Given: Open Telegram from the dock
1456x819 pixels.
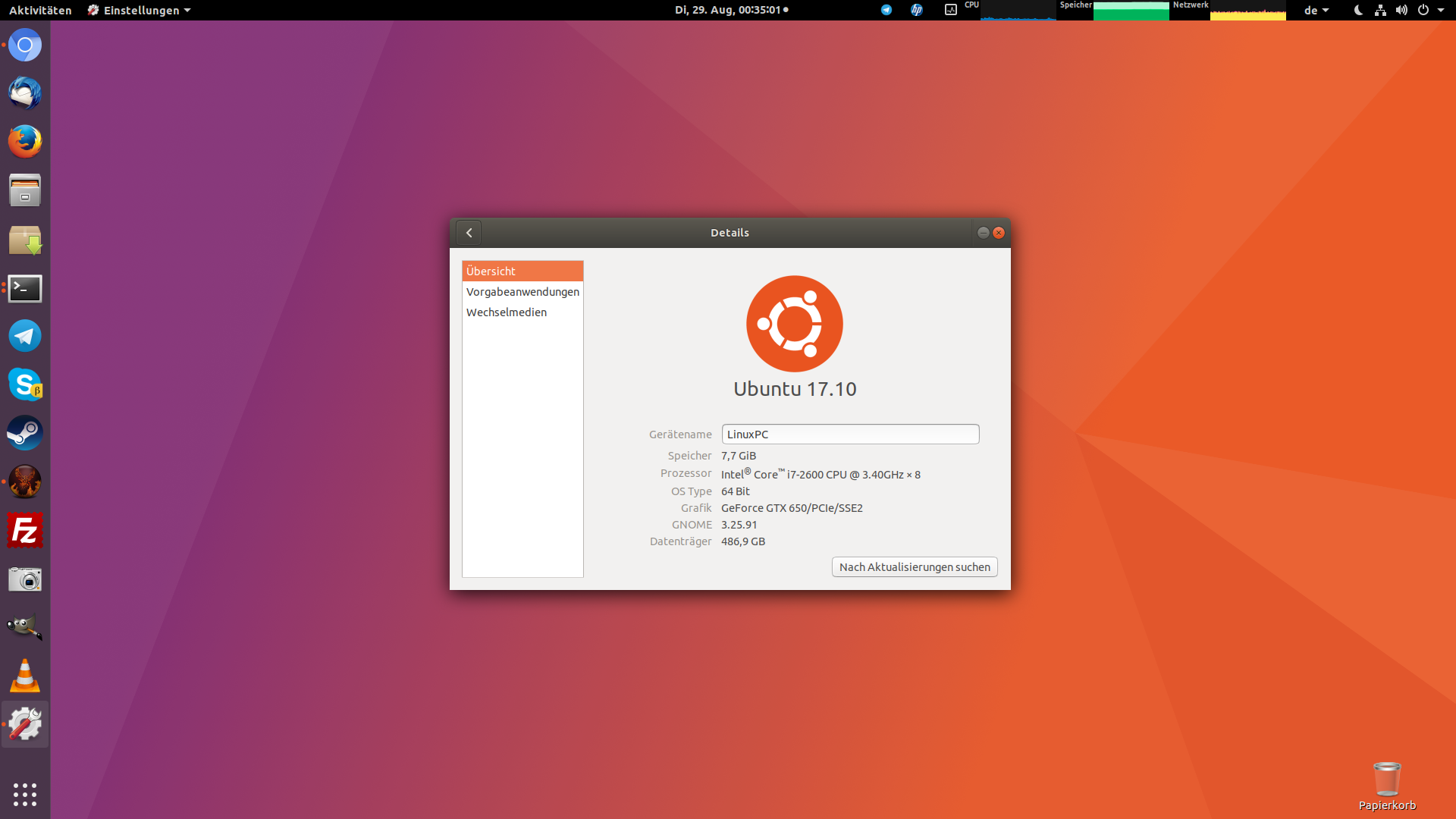Looking at the screenshot, I should [25, 336].
